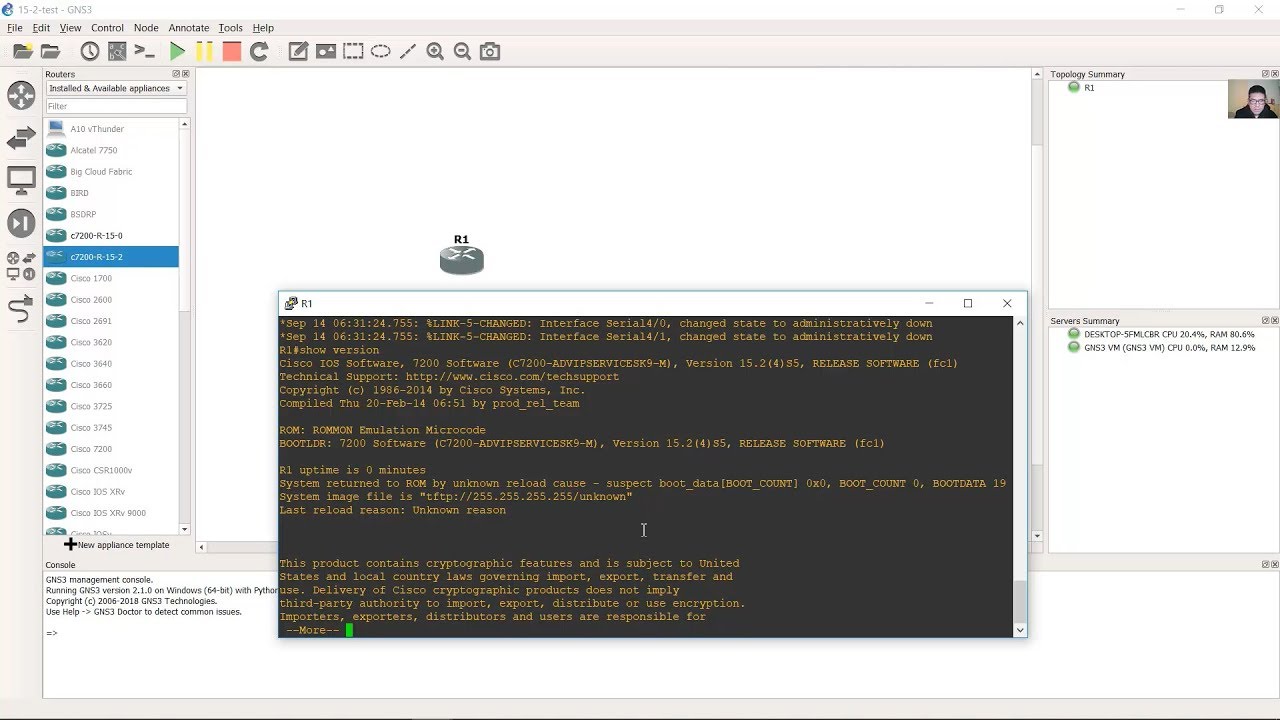
Task: Click canvas horizontal scroll-left arrow
Action: pos(201,547)
